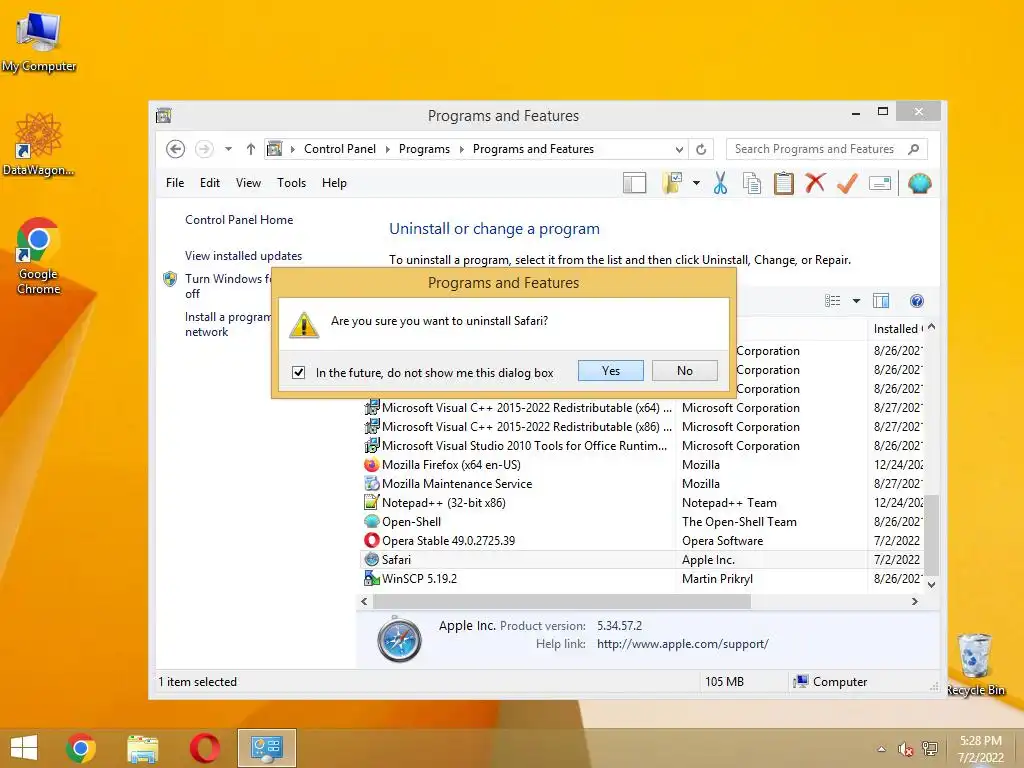This screenshot has height=768, width=1024.
Task: Click the folder options toolbar icon
Action: click(x=671, y=184)
